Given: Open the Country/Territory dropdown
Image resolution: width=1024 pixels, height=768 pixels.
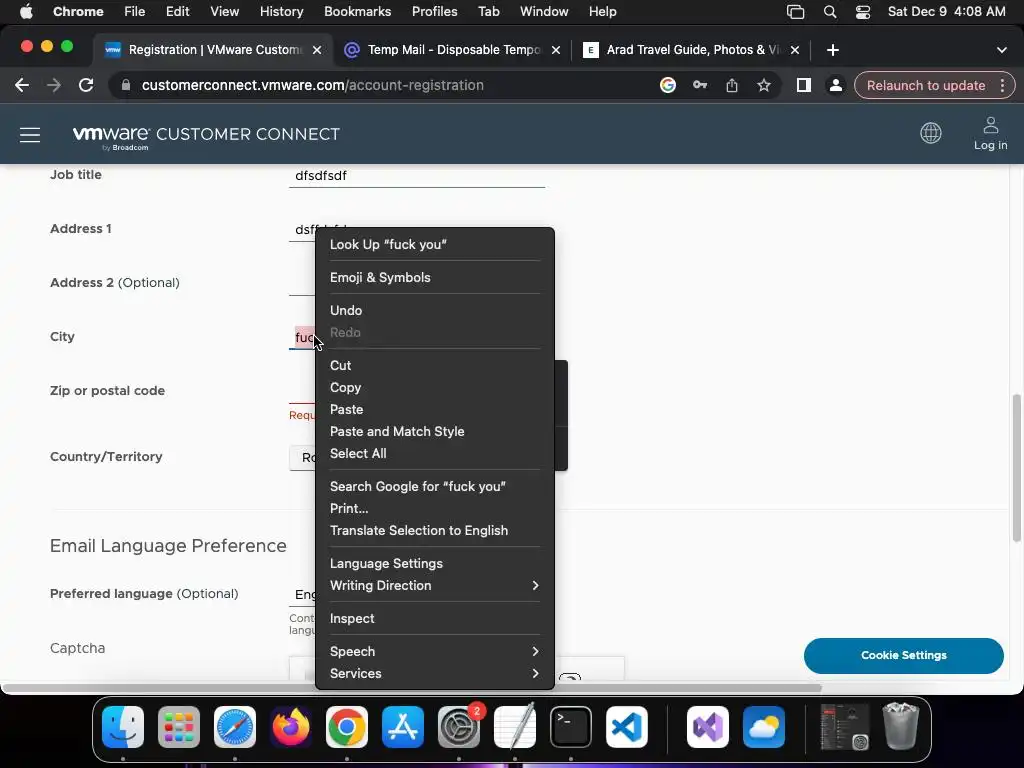Looking at the screenshot, I should click(302, 458).
